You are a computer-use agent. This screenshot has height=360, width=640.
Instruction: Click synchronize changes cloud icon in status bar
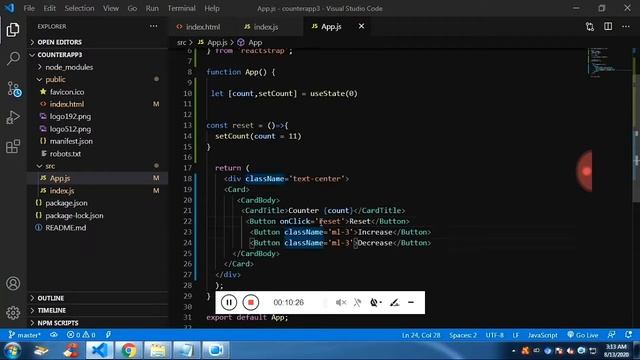click(x=54, y=335)
